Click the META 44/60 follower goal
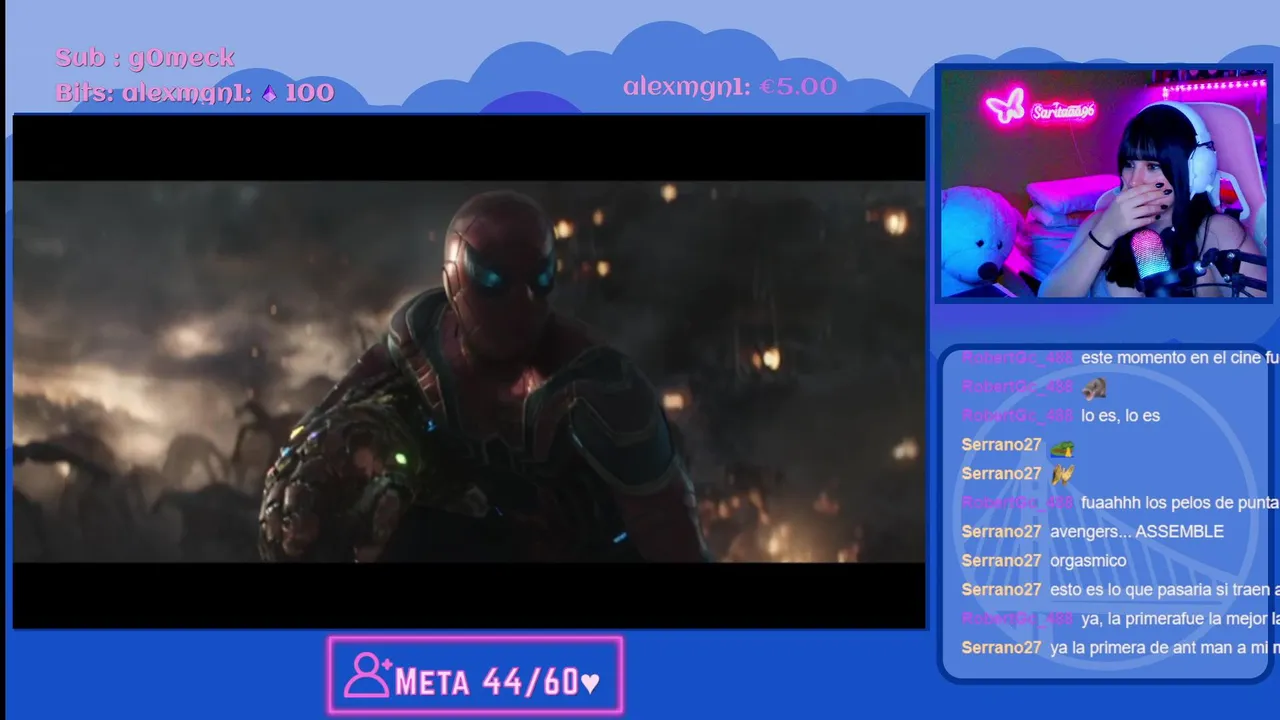1280x720 pixels. click(476, 676)
